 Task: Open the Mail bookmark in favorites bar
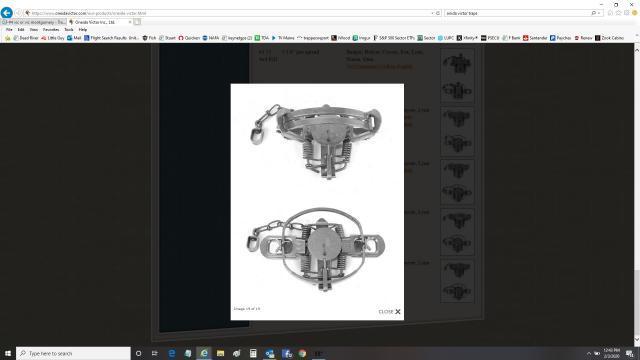tap(74, 38)
